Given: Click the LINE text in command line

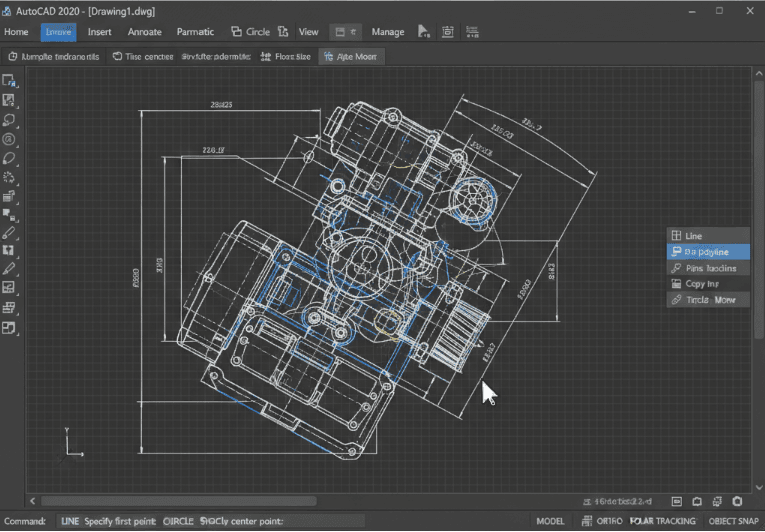Looking at the screenshot, I should [x=70, y=521].
